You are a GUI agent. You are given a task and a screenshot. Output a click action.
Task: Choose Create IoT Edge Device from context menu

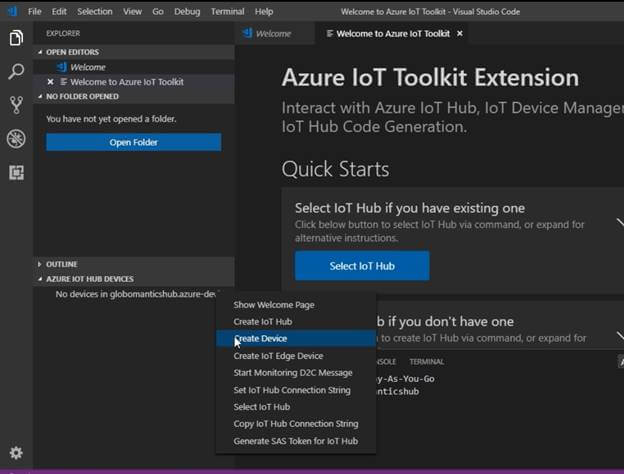pyautogui.click(x=296, y=356)
